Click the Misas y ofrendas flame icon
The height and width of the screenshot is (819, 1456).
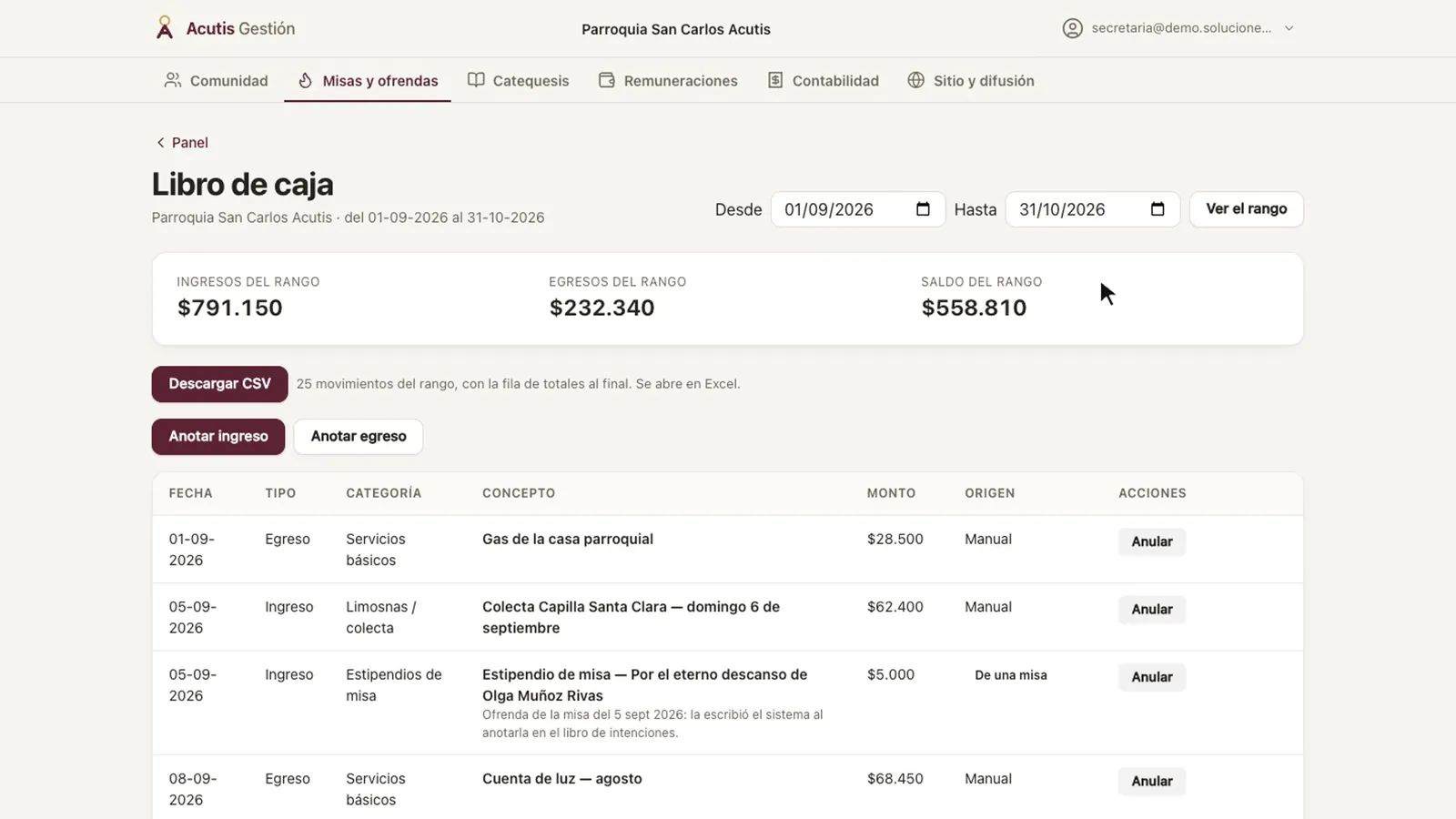point(306,80)
